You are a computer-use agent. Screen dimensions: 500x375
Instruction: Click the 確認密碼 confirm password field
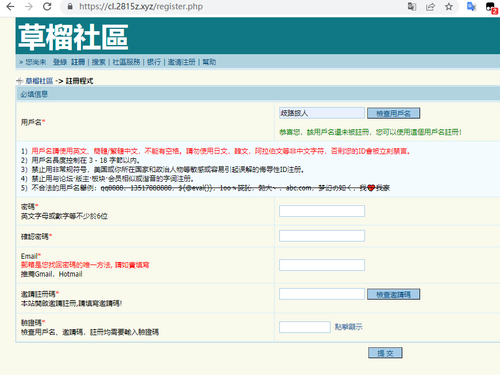(322, 236)
